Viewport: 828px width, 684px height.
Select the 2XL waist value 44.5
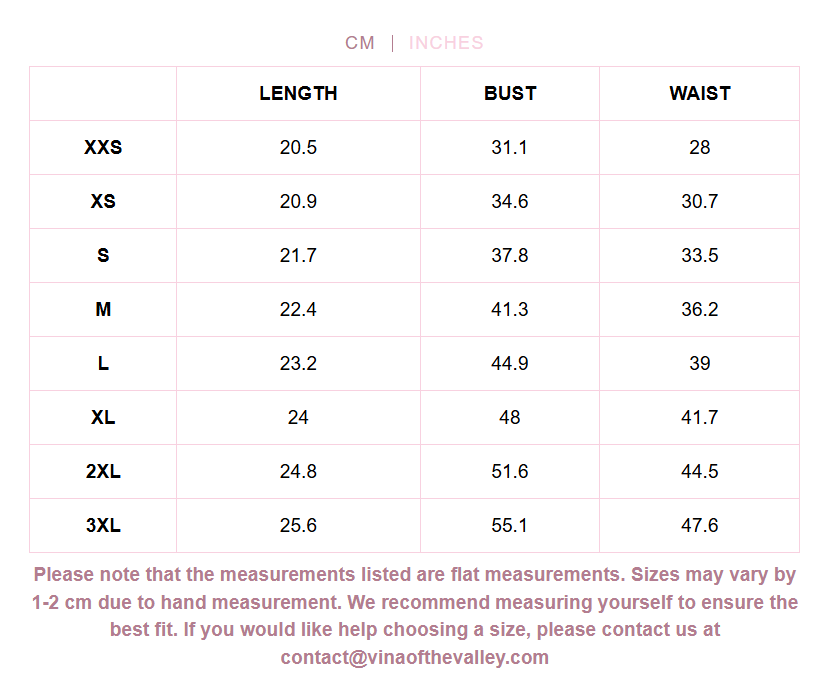[x=700, y=471]
